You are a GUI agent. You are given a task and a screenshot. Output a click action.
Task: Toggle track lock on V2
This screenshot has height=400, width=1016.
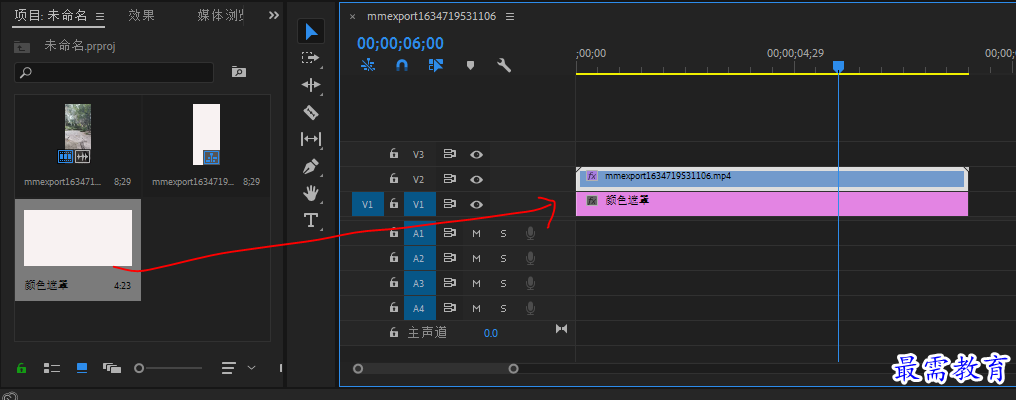click(x=393, y=179)
